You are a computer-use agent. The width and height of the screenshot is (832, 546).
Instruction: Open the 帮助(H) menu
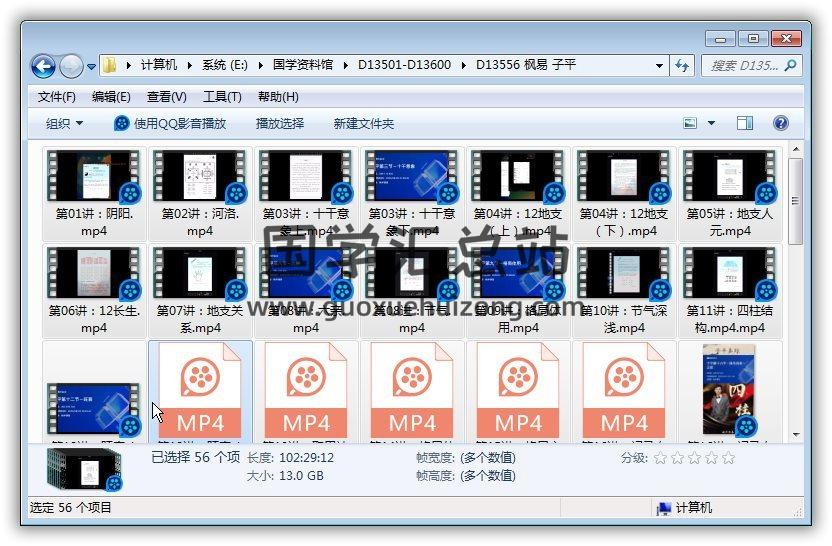click(x=278, y=97)
